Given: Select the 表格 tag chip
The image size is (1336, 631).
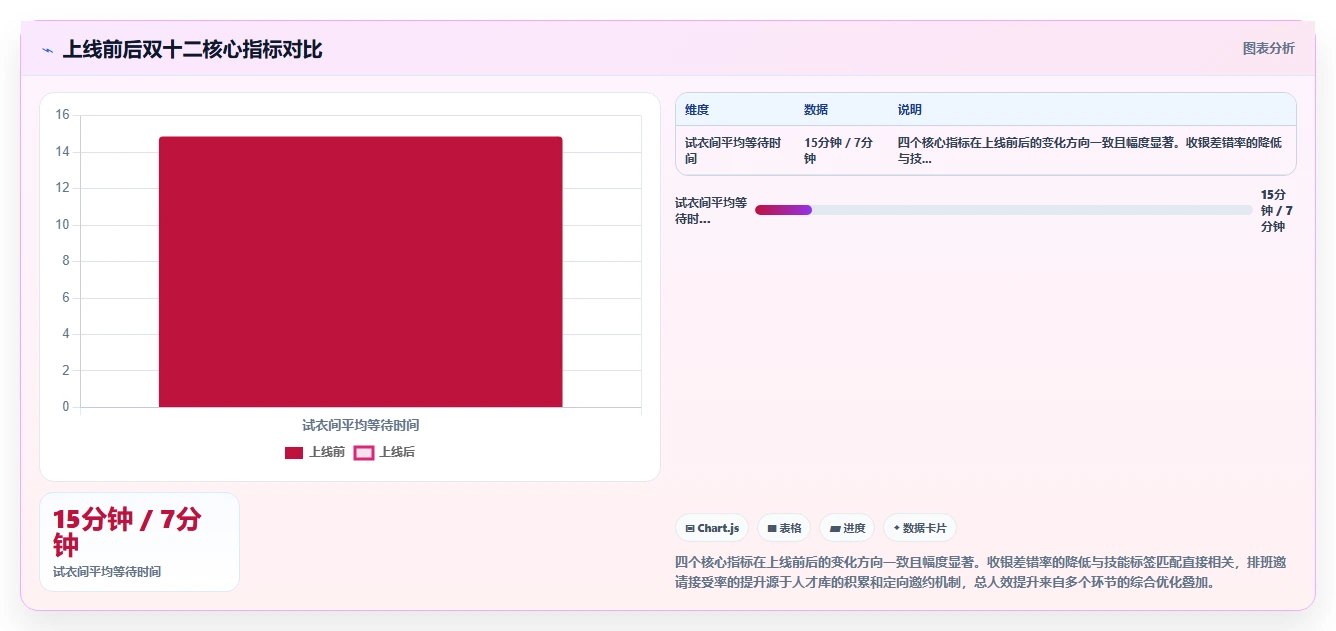Looking at the screenshot, I should tap(784, 528).
